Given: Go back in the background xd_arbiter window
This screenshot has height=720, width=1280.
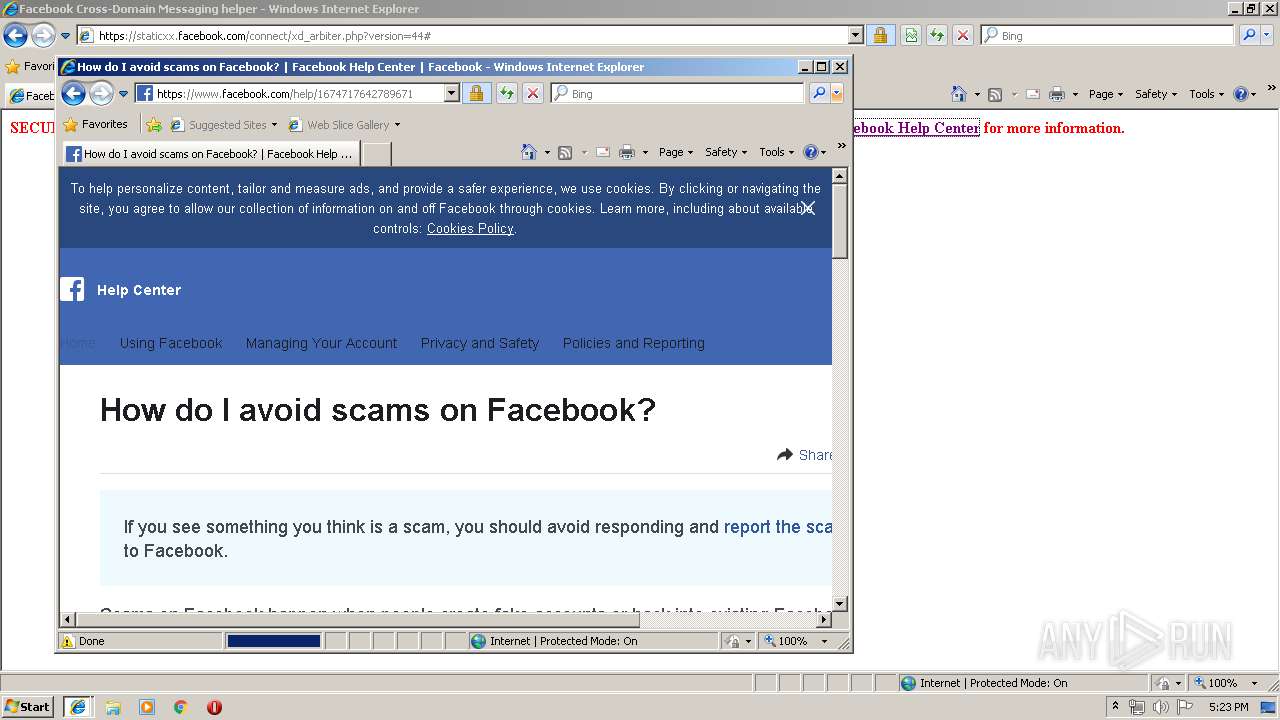Looking at the screenshot, I should (x=15, y=36).
